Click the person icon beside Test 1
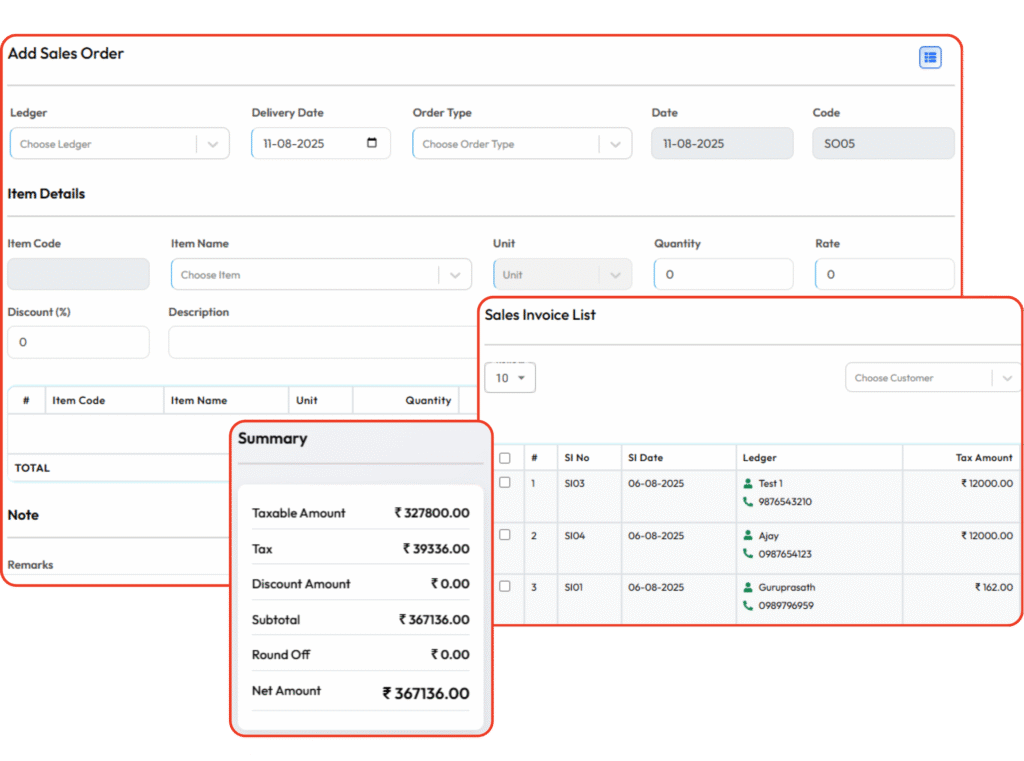The image size is (1024, 761). 748,484
